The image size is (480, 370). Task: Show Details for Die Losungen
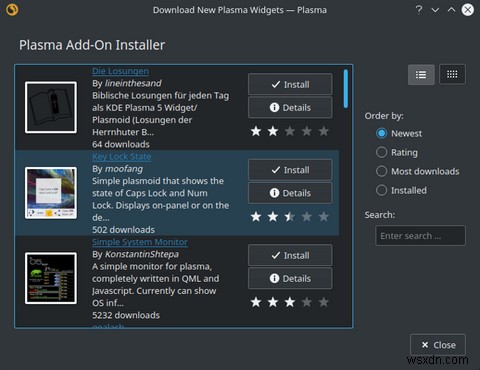[x=290, y=107]
